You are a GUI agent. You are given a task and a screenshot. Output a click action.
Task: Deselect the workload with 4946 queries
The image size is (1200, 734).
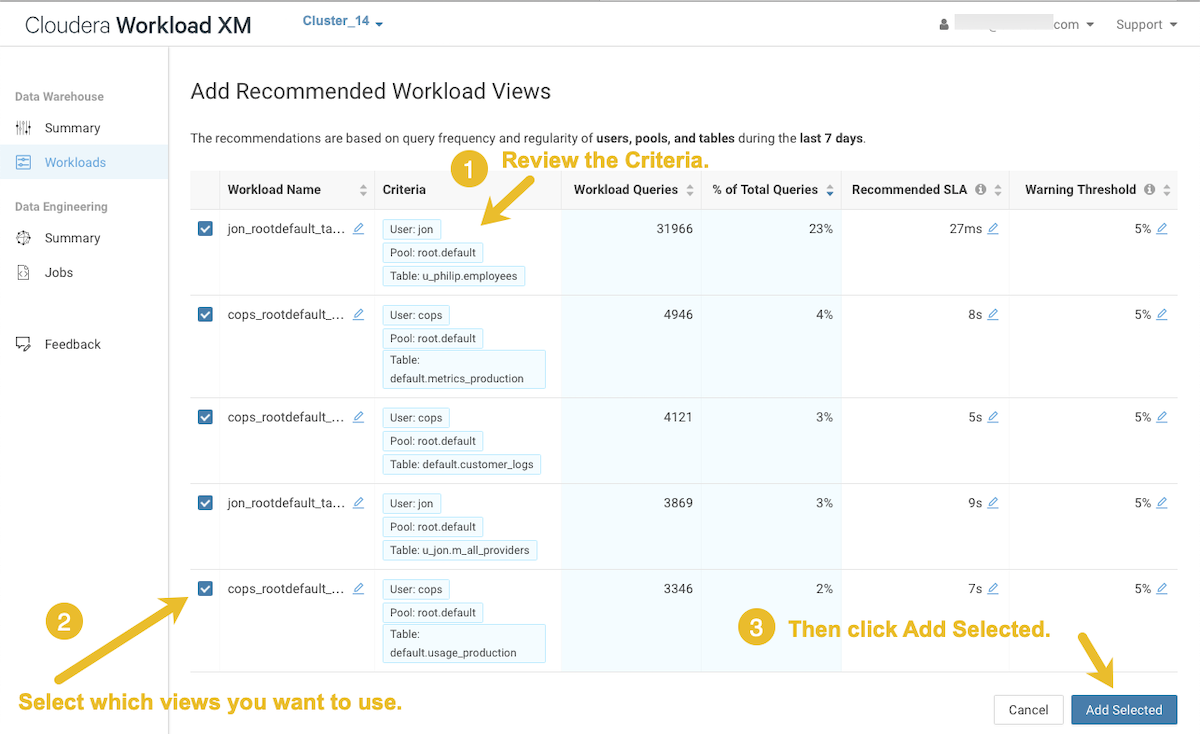tap(205, 315)
